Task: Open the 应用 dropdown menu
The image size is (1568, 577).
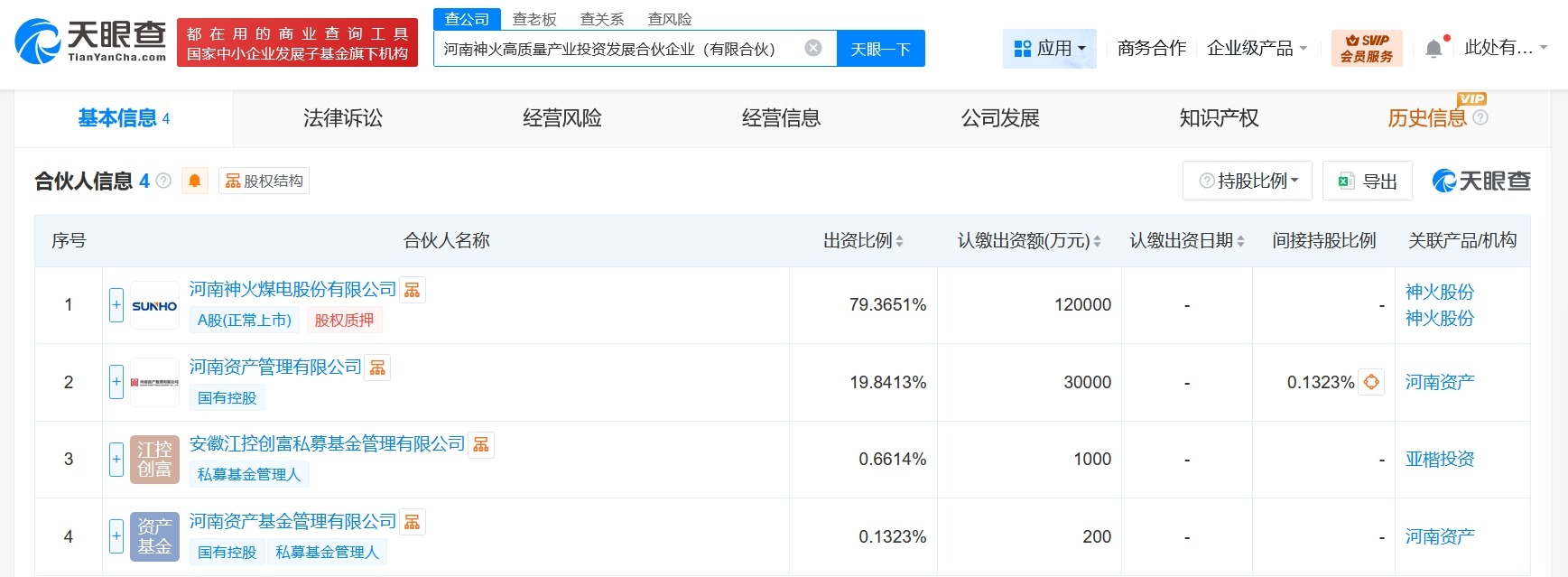Action: (1049, 48)
